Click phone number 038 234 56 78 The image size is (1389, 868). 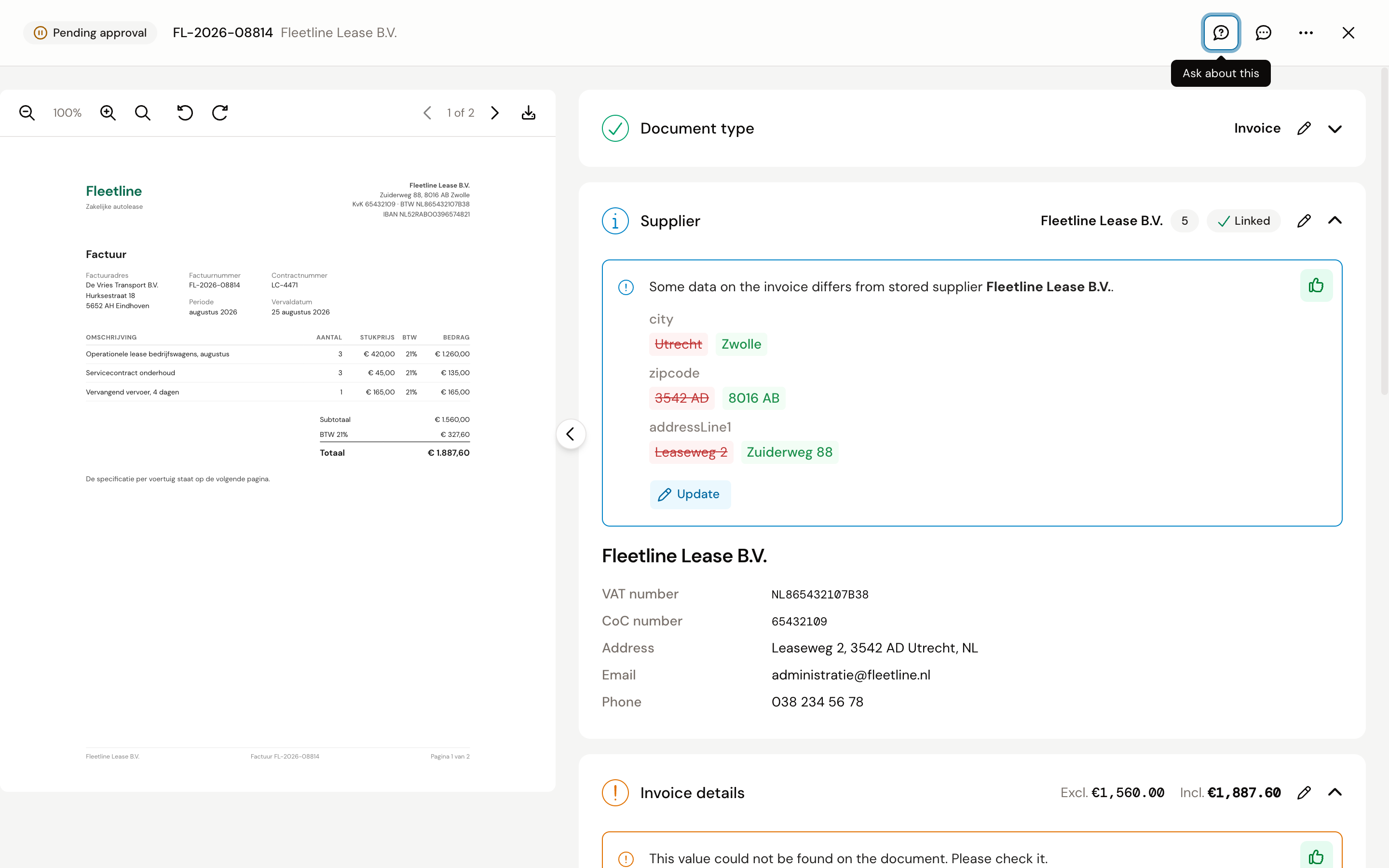tap(817, 702)
